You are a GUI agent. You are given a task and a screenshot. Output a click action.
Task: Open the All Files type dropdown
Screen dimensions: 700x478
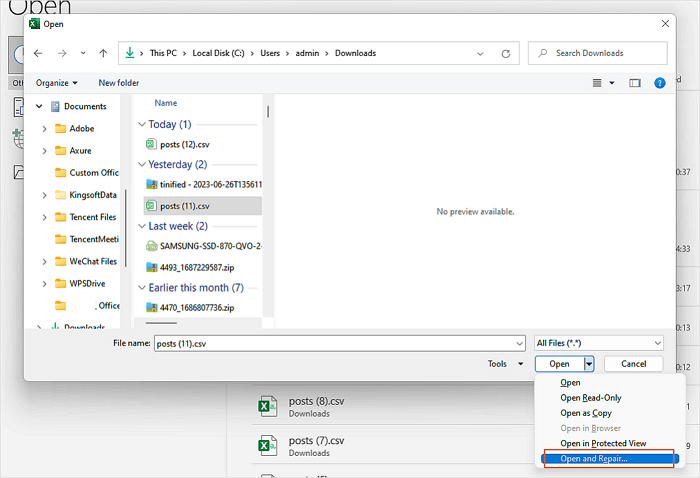click(599, 343)
